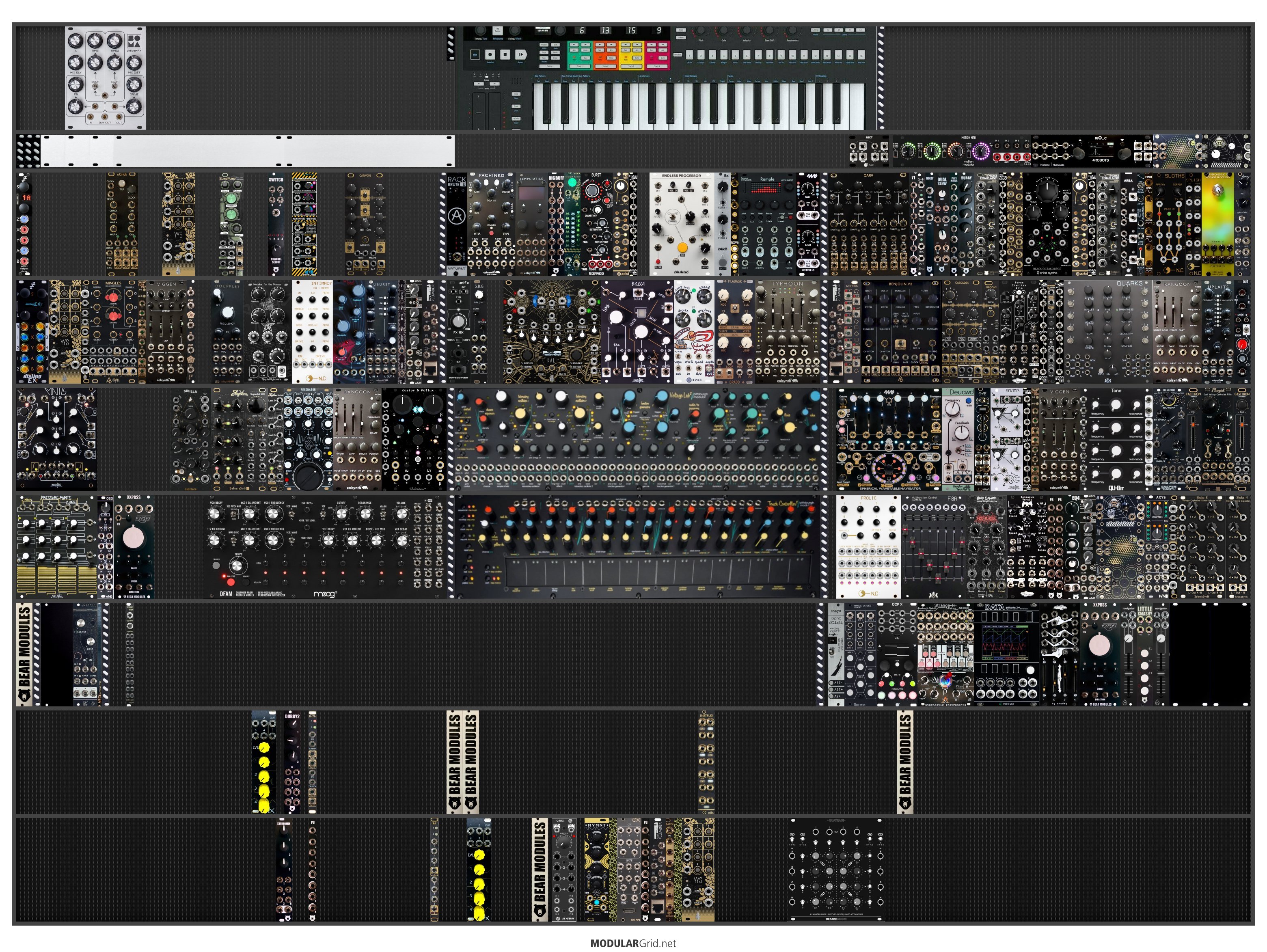Click the MOTION MTR module
1267x952 pixels.
(962, 151)
